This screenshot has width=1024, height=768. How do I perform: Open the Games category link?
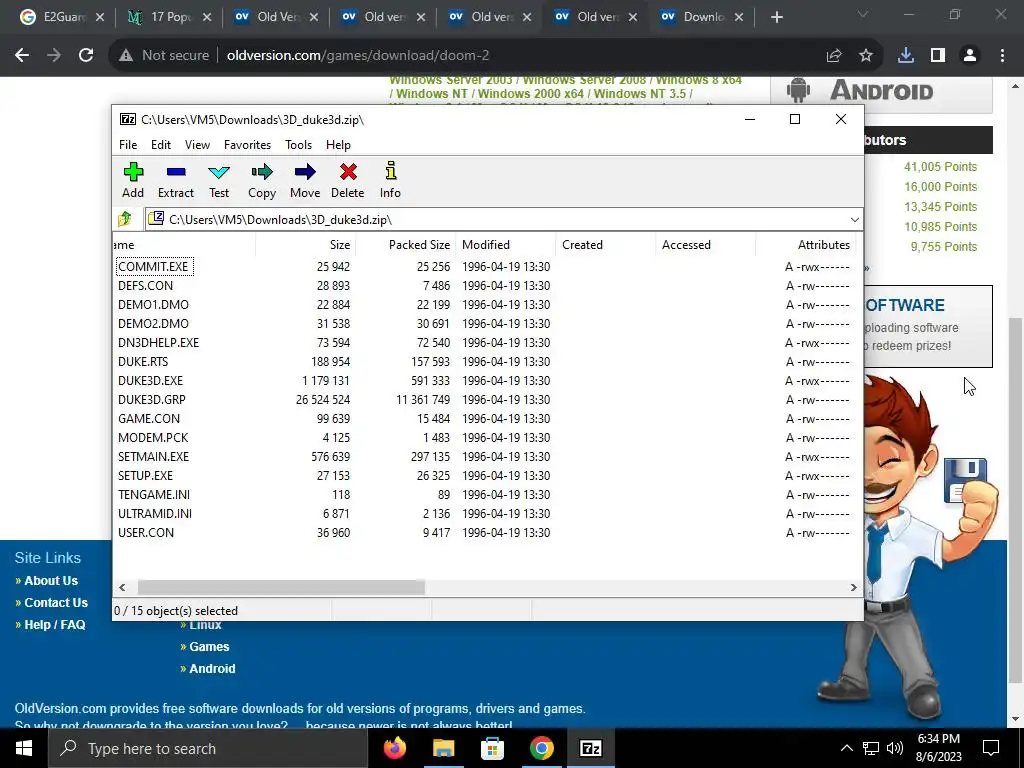pyautogui.click(x=209, y=647)
